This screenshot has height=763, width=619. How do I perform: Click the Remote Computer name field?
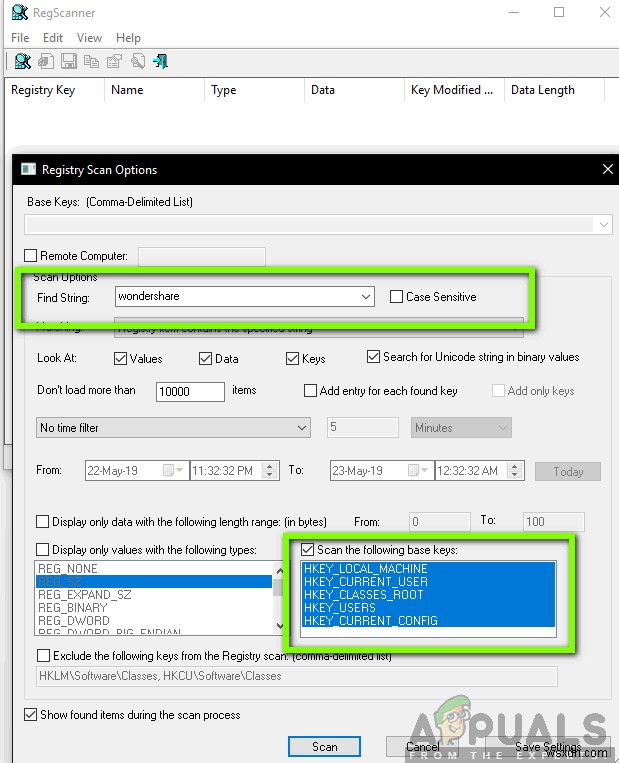coord(201,256)
